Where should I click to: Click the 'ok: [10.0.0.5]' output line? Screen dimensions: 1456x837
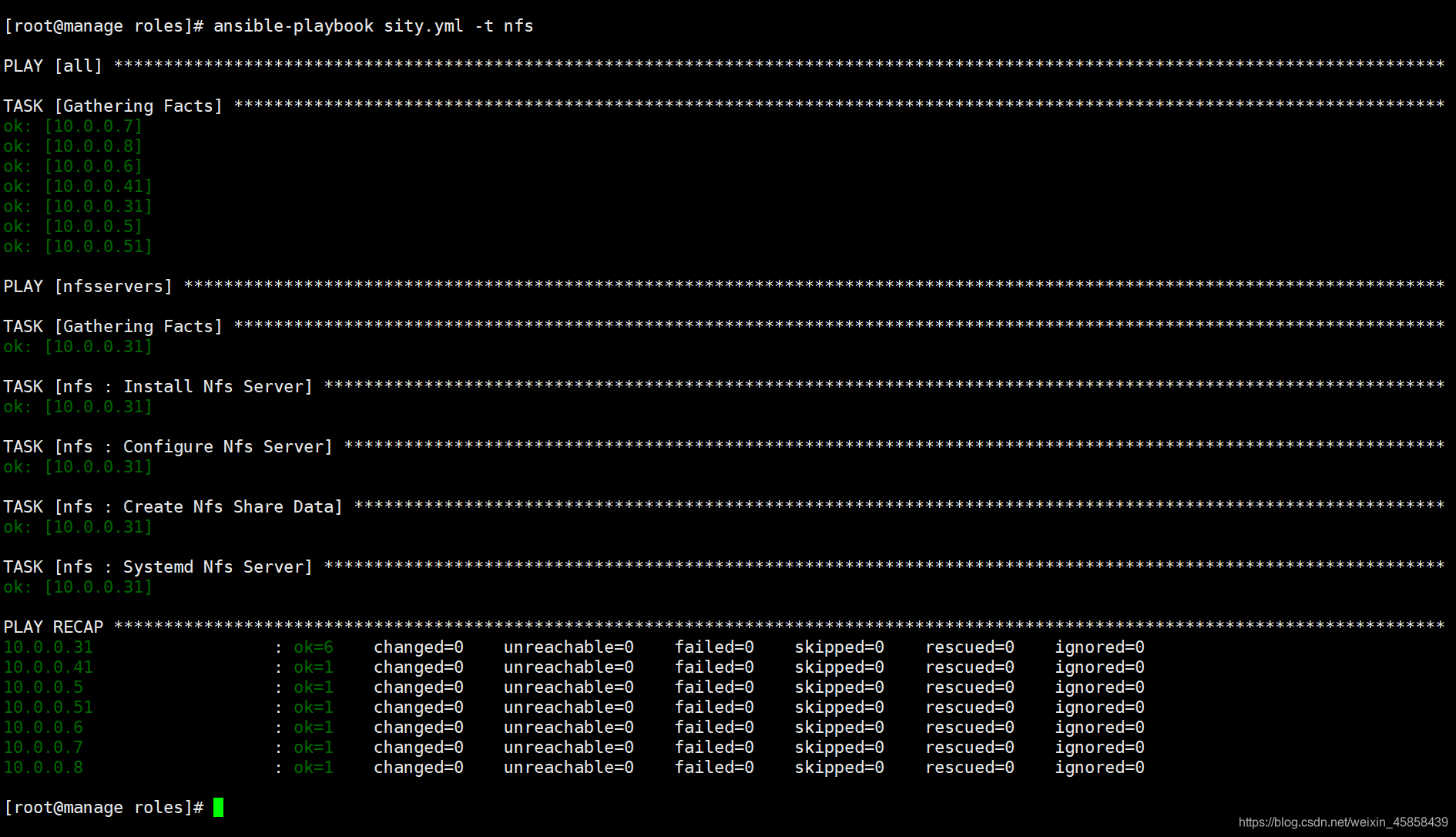click(x=73, y=227)
